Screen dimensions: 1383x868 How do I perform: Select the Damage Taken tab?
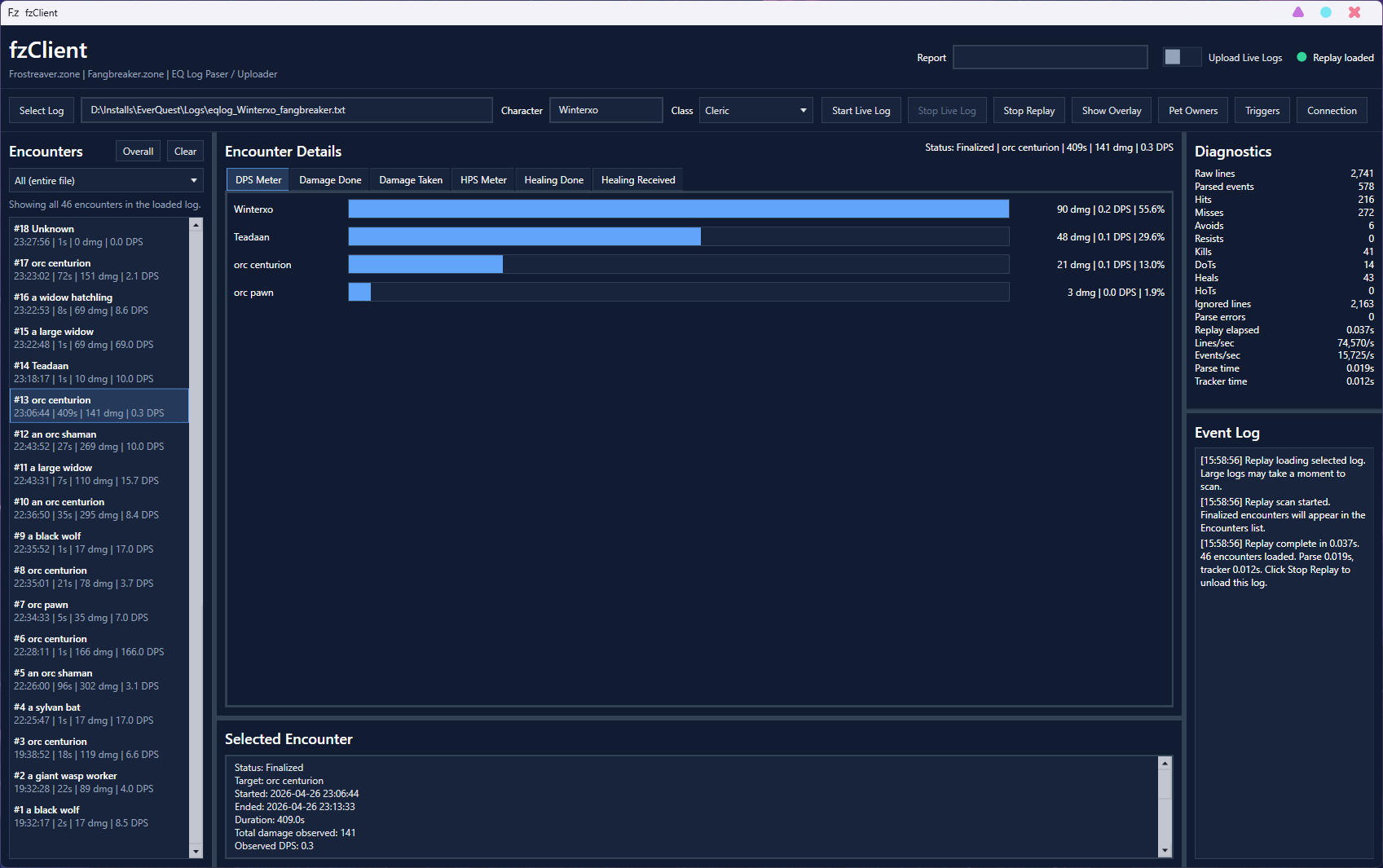(411, 180)
